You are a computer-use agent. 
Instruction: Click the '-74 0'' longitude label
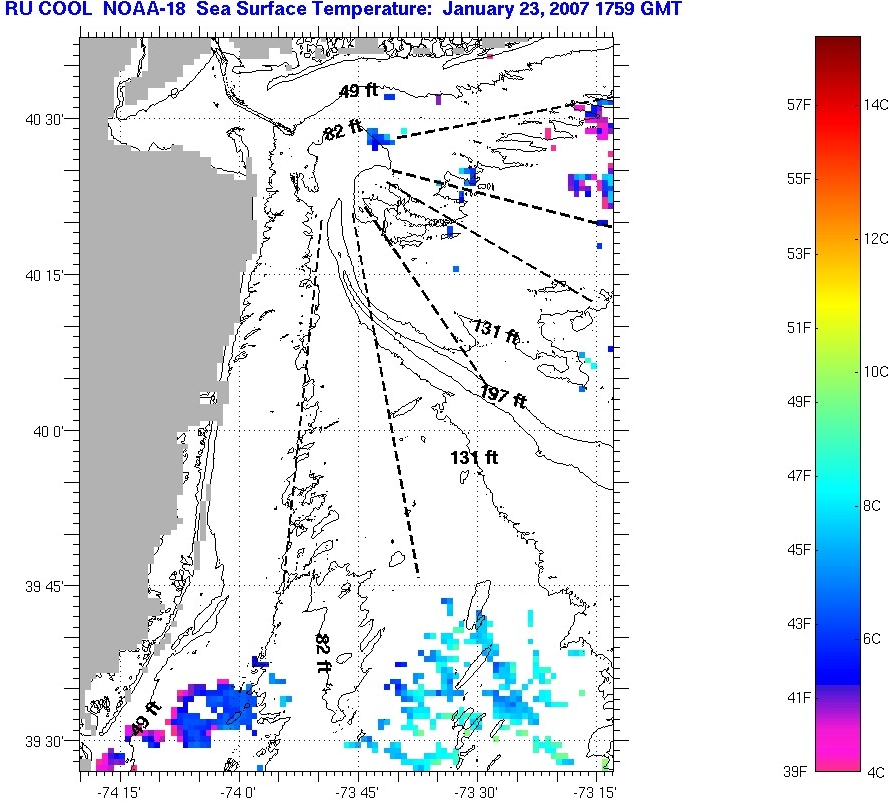pyautogui.click(x=238, y=792)
